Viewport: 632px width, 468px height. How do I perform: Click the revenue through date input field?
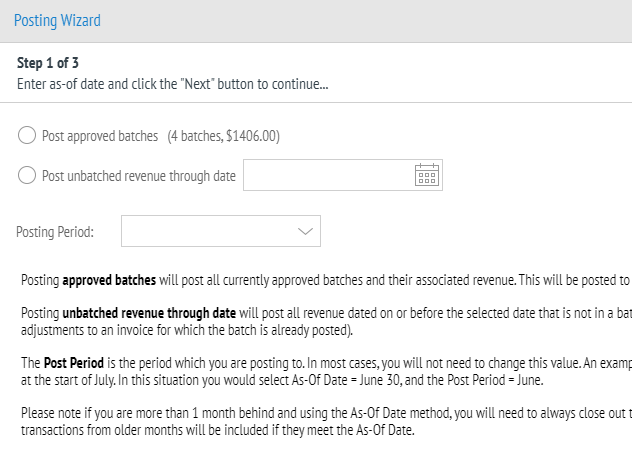pos(343,175)
